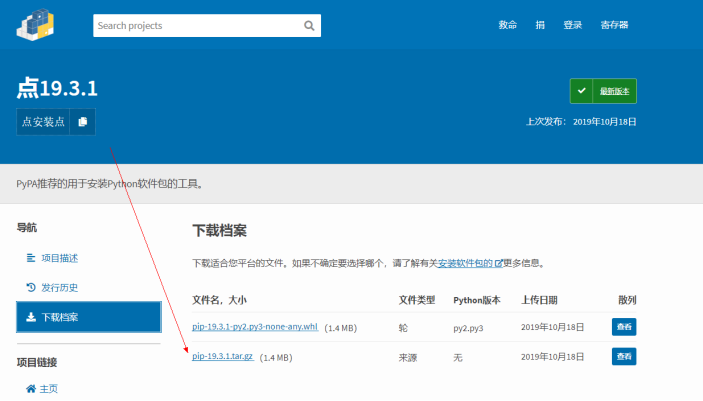The height and width of the screenshot is (401, 703).
Task: View hashes for the tar.gz file row
Action: [x=624, y=357]
